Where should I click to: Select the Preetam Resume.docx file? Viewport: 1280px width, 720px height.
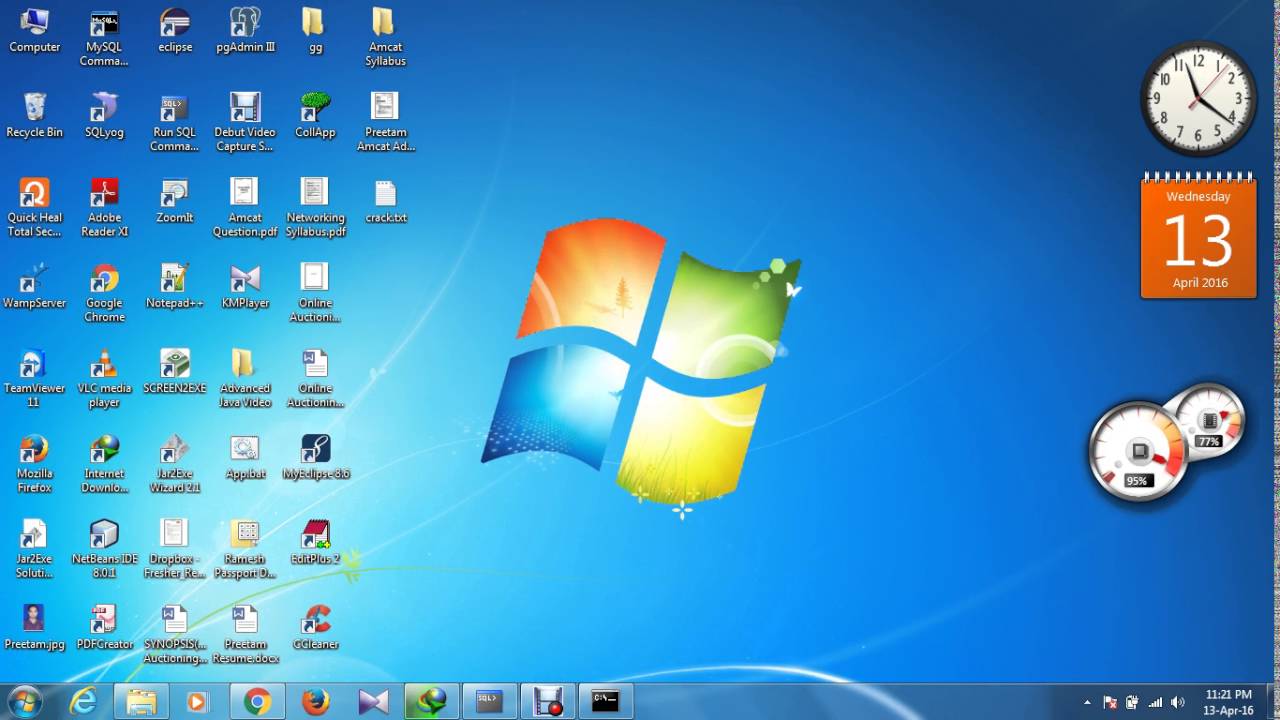click(245, 635)
